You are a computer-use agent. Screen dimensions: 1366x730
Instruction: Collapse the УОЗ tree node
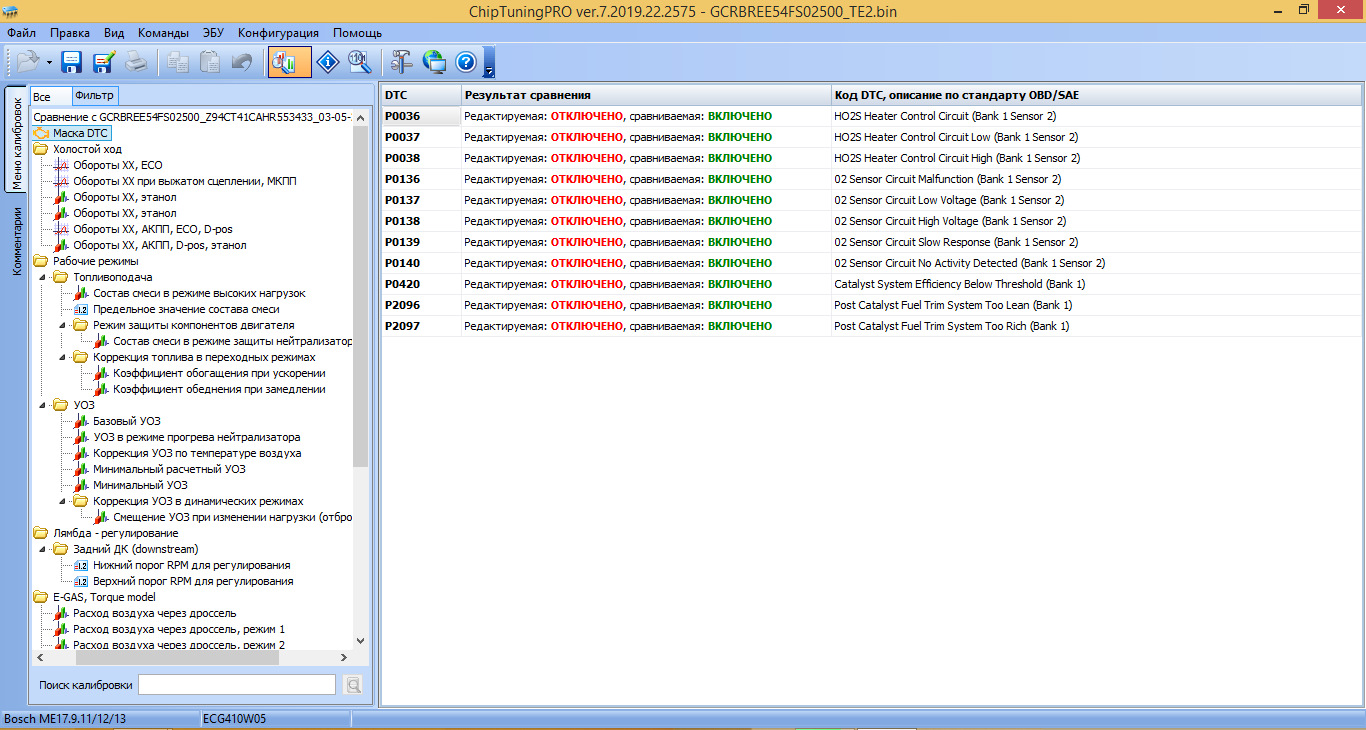coord(41,405)
